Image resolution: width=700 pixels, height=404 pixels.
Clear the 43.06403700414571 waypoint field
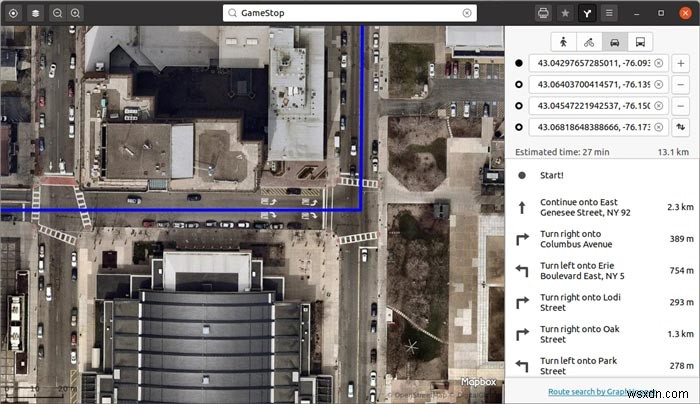pos(658,84)
